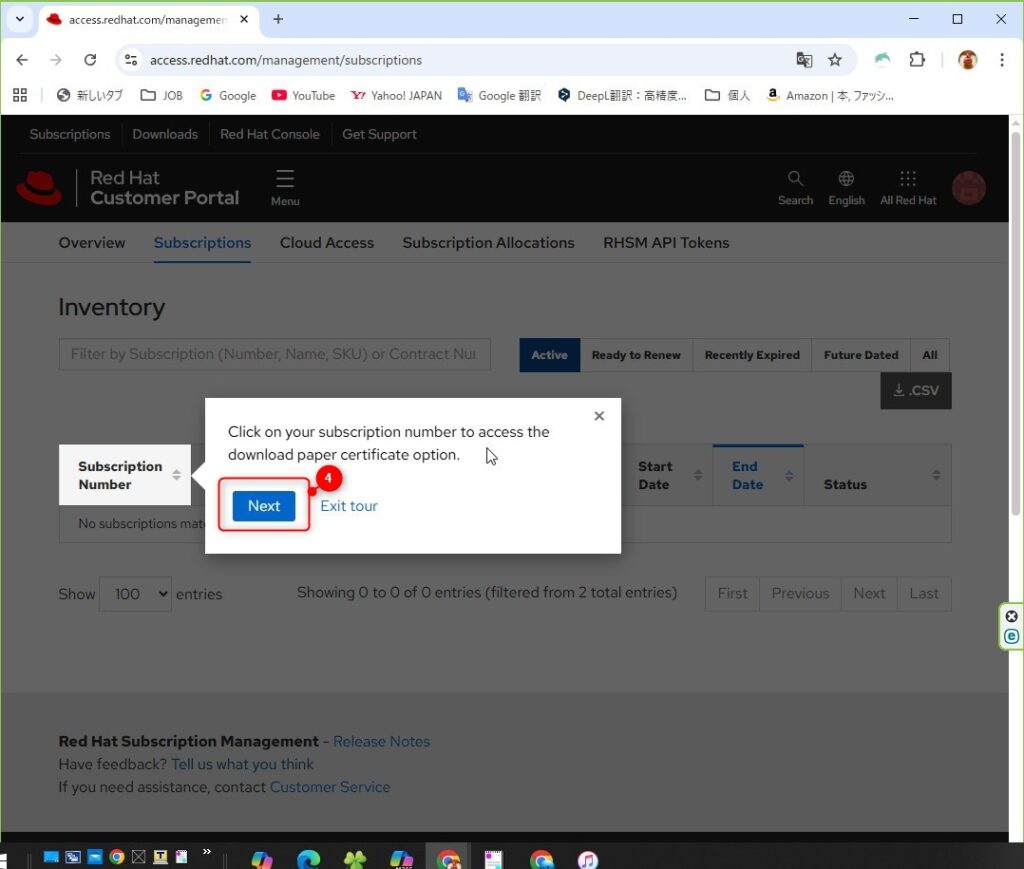Viewport: 1024px width, 869px height.
Task: Open the Release Notes link
Action: [381, 742]
